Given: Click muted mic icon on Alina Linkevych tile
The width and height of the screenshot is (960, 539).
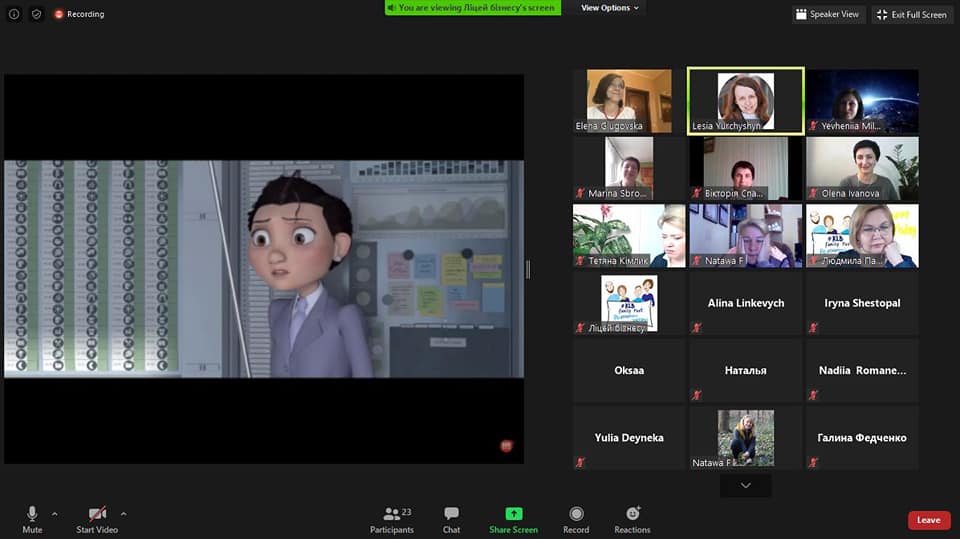Looking at the screenshot, I should click(697, 328).
